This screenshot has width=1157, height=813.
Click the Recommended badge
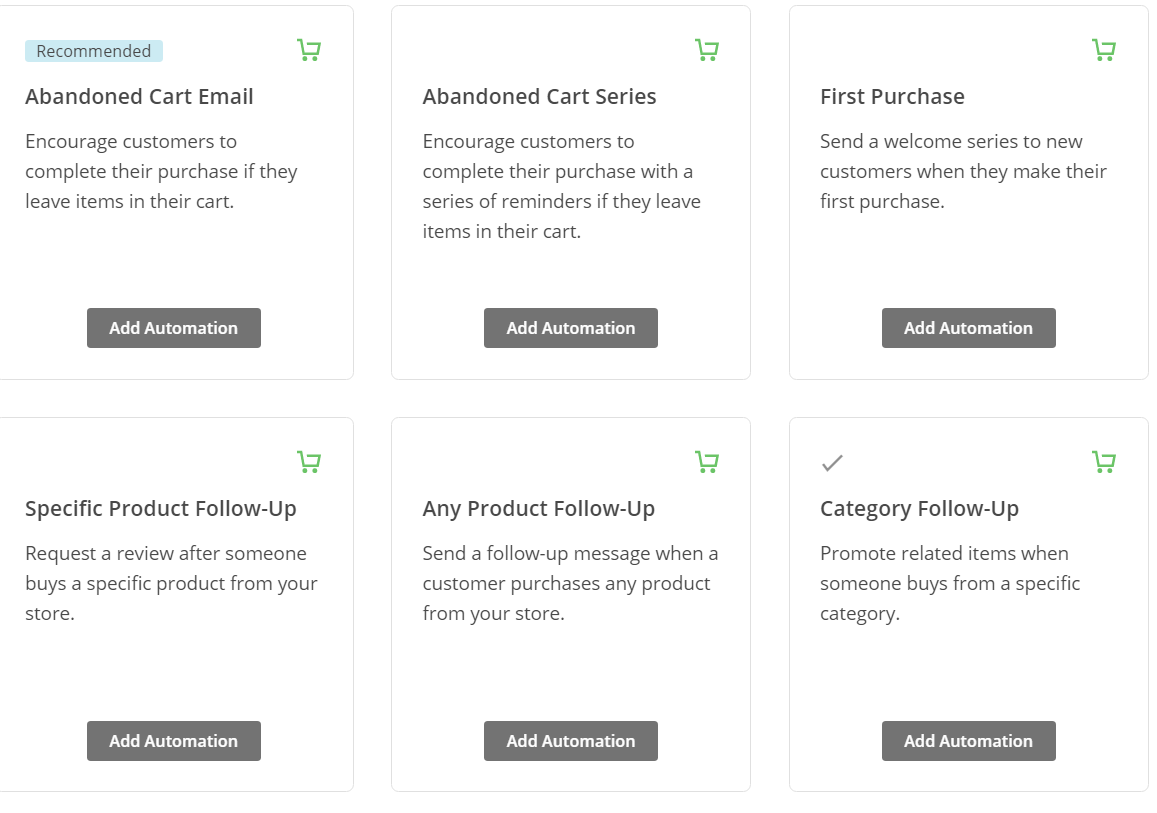[94, 51]
